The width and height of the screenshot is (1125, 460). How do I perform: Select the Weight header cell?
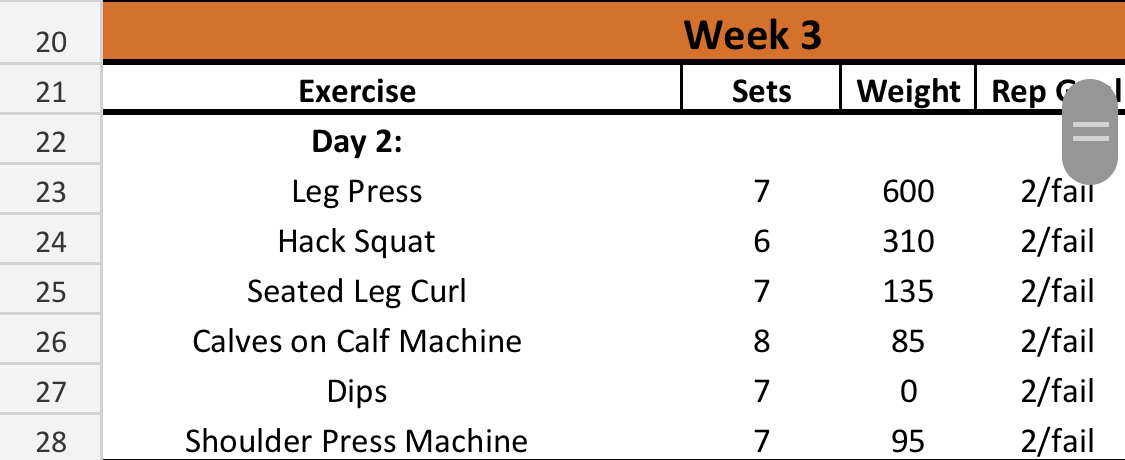tap(908, 92)
